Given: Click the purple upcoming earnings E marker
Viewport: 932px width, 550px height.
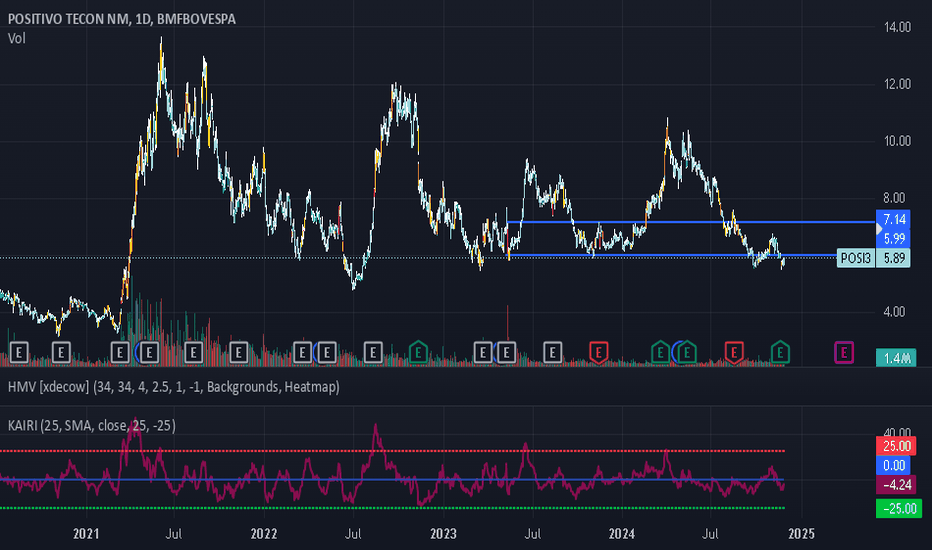Looking at the screenshot, I should point(843,352).
